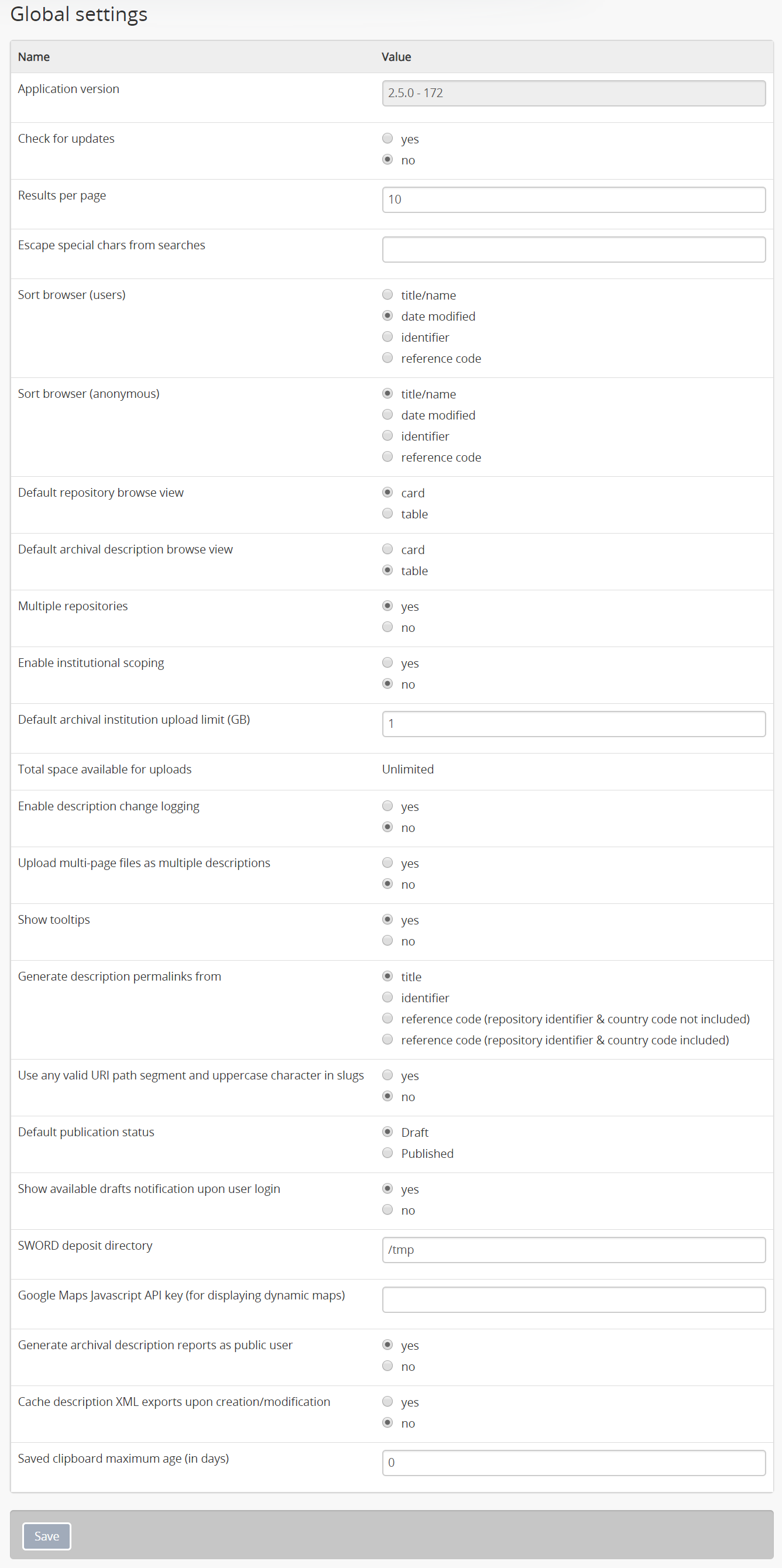The image size is (782, 1568).
Task: Generate permalinks from identifier
Action: tap(387, 997)
